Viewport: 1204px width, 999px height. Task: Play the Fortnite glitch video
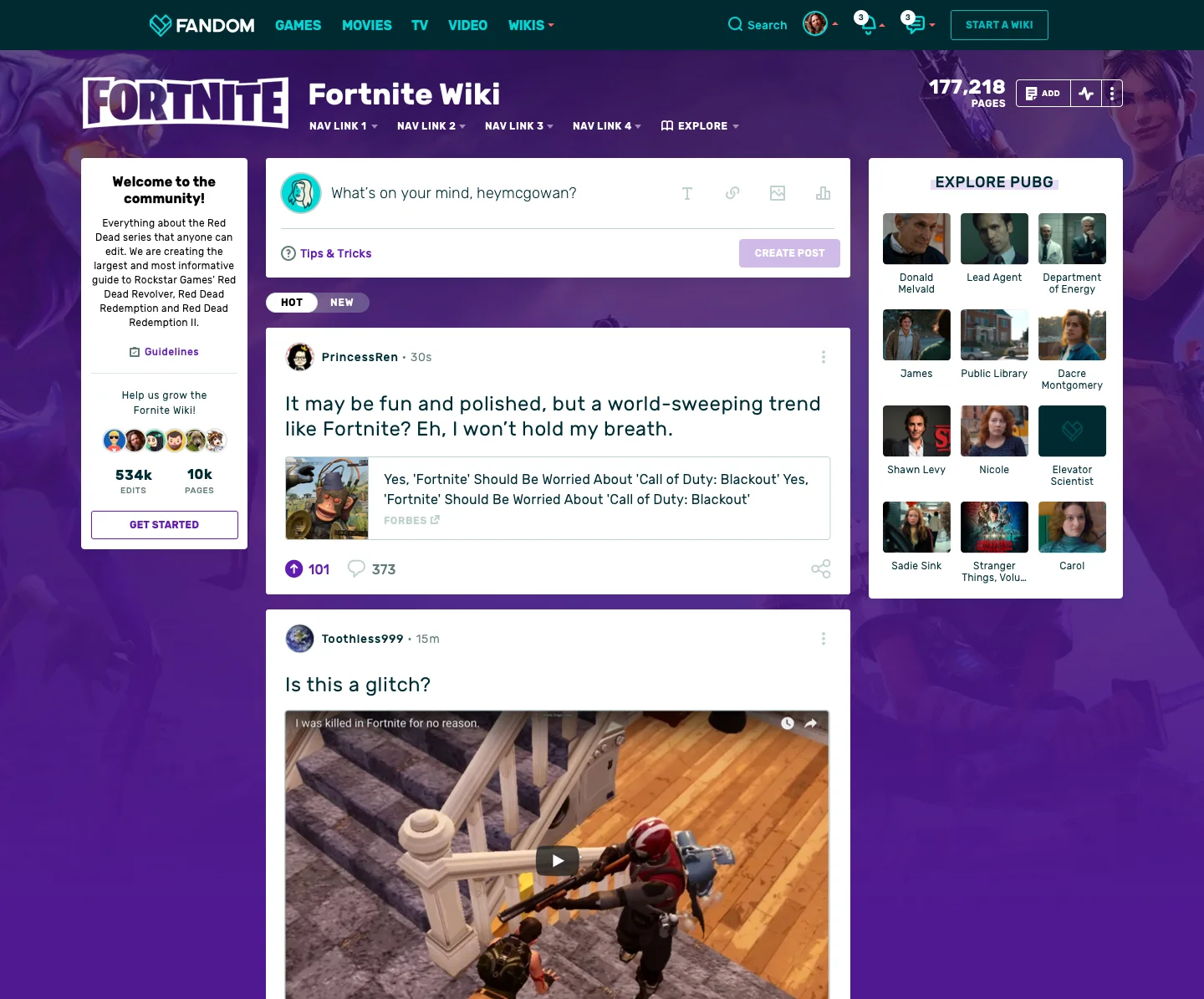(x=557, y=859)
